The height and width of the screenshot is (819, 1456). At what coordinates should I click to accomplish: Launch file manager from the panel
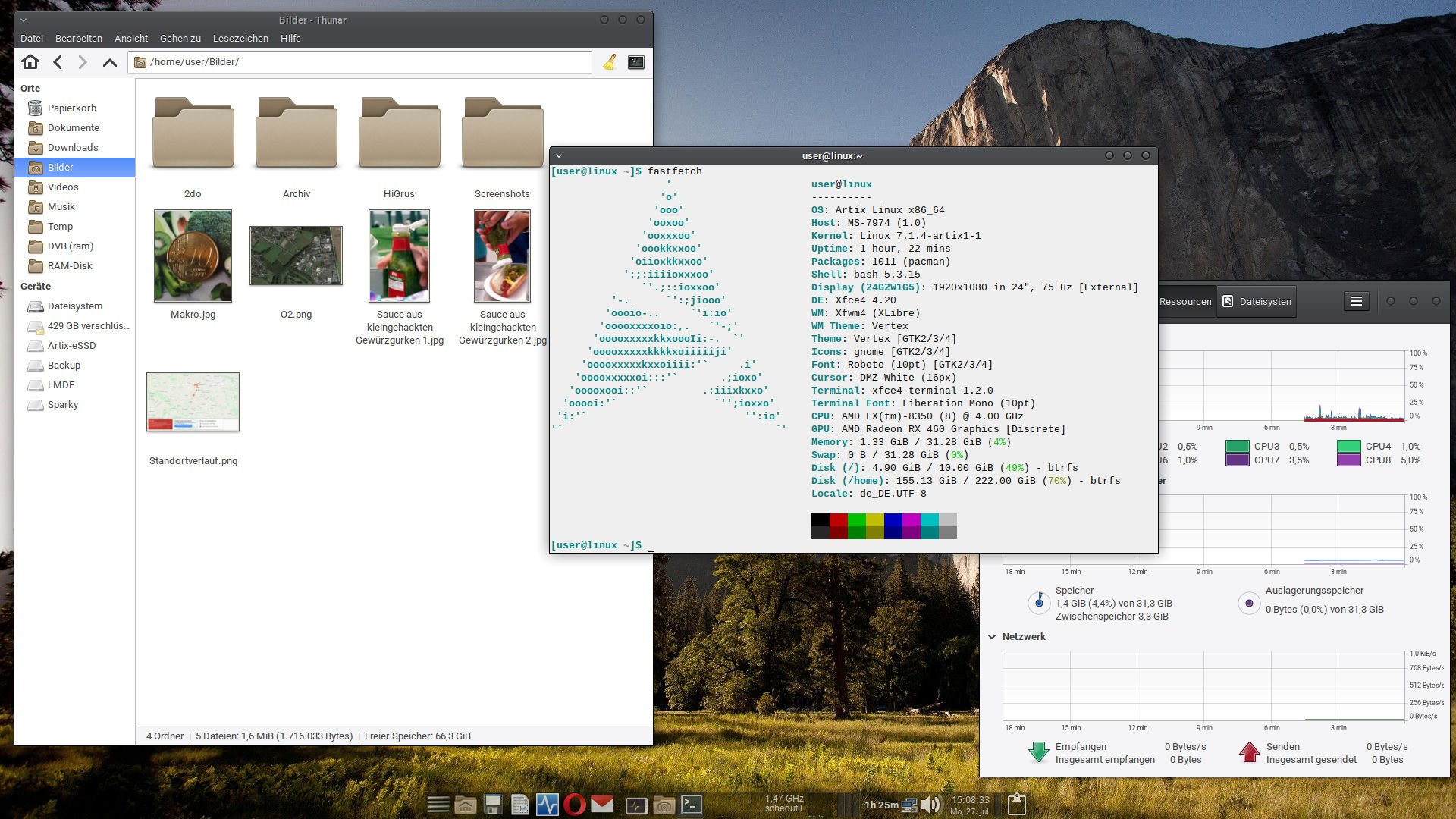pyautogui.click(x=466, y=805)
